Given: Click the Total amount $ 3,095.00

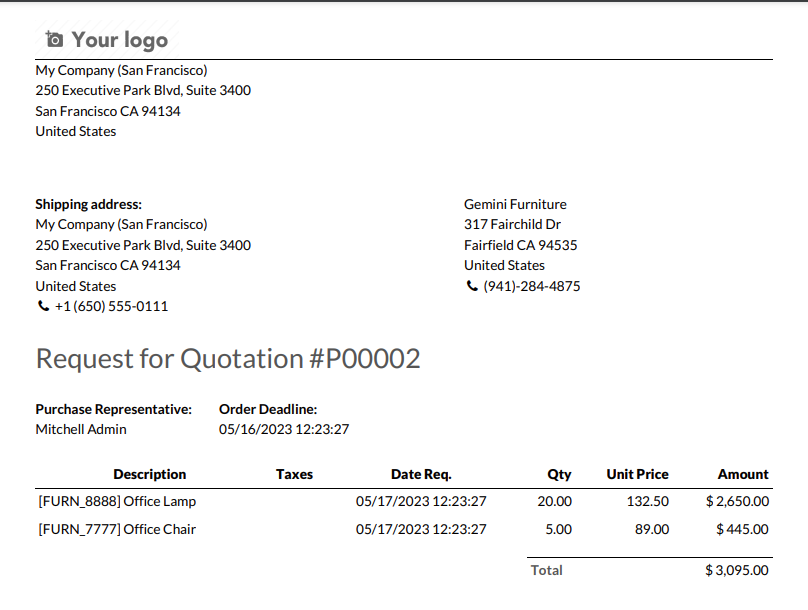Looking at the screenshot, I should pyautogui.click(x=737, y=570).
